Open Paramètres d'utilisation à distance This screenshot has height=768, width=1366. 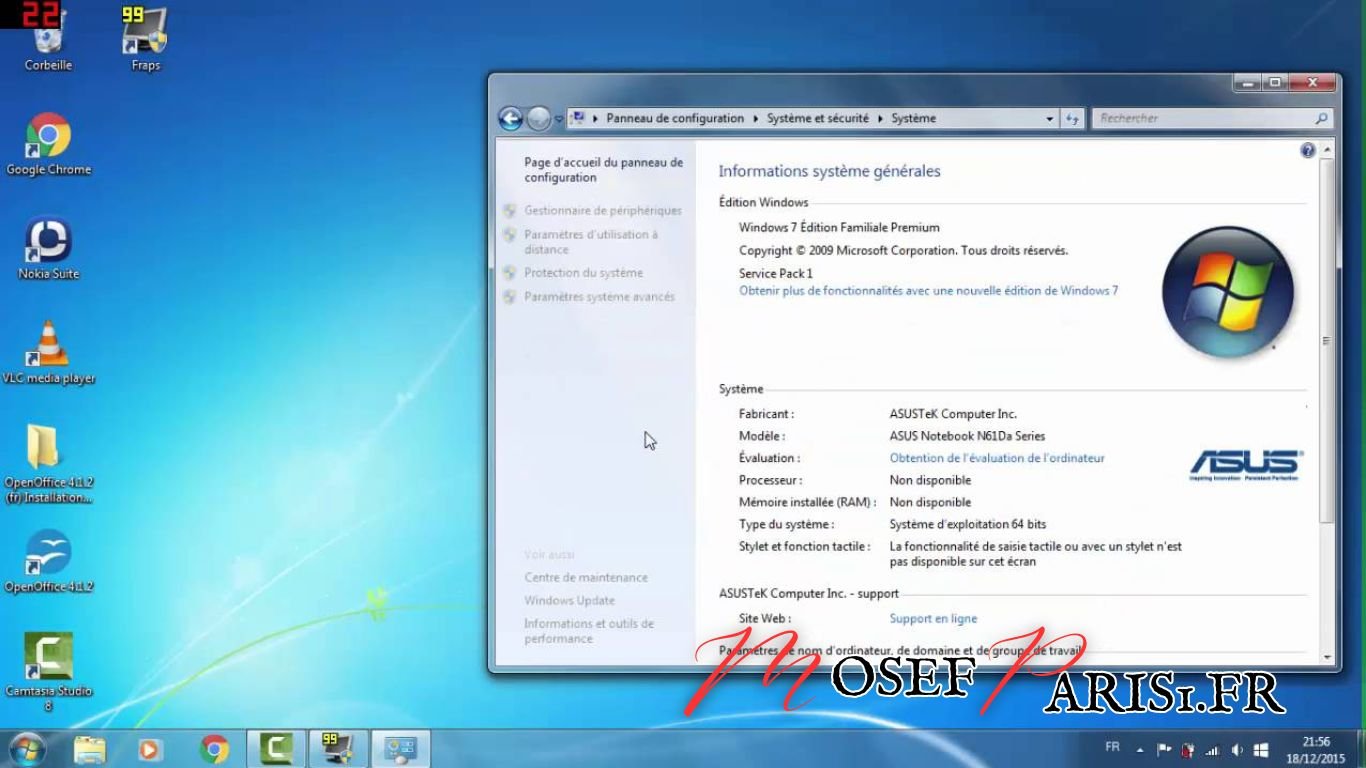(591, 242)
